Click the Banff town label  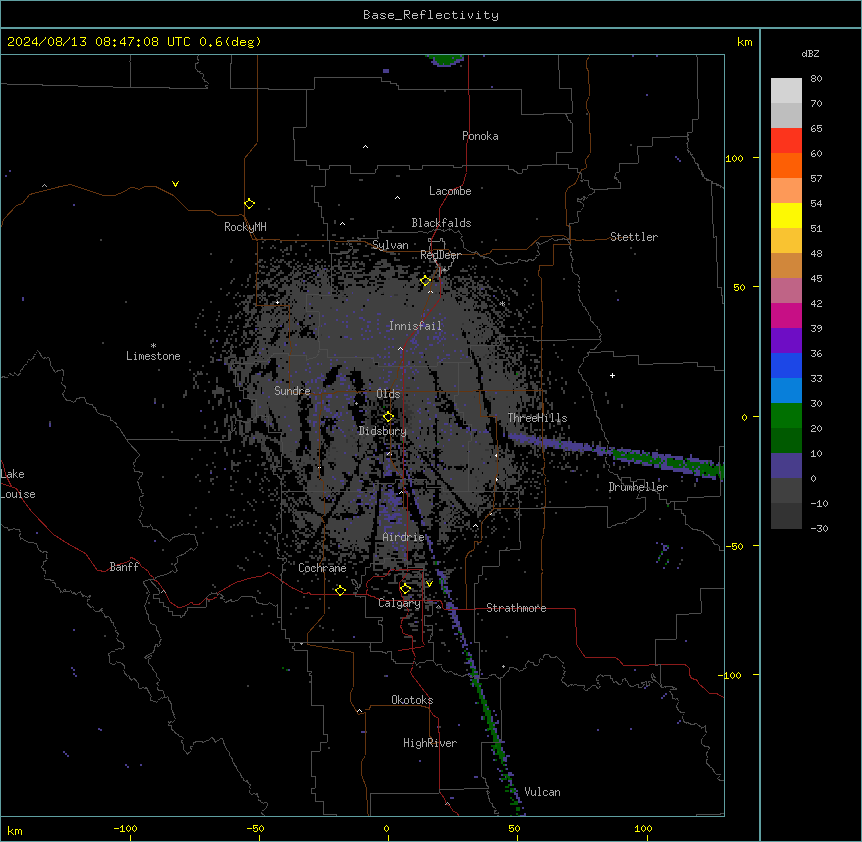click(x=124, y=567)
